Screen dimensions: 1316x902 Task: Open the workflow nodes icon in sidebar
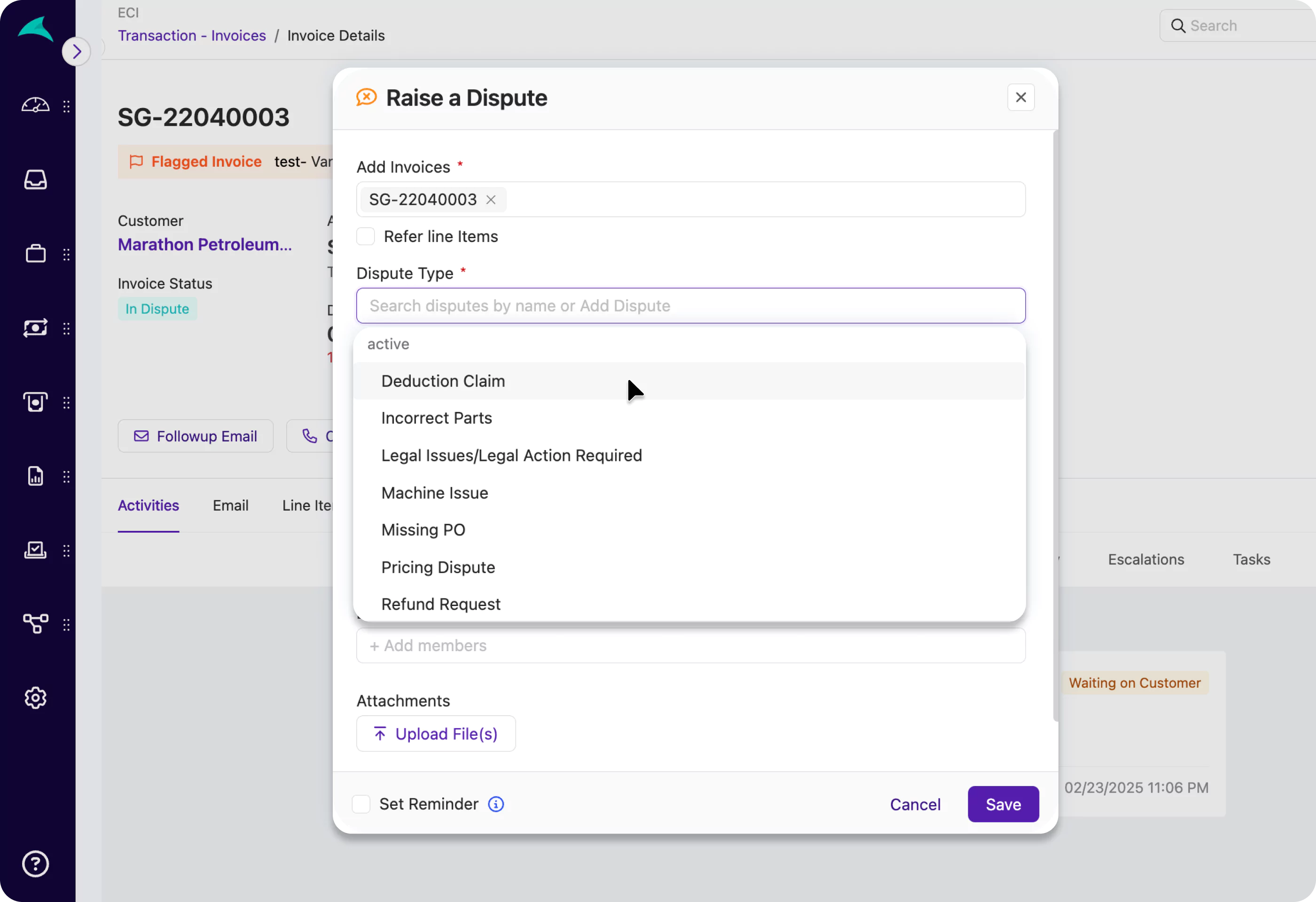click(x=35, y=624)
